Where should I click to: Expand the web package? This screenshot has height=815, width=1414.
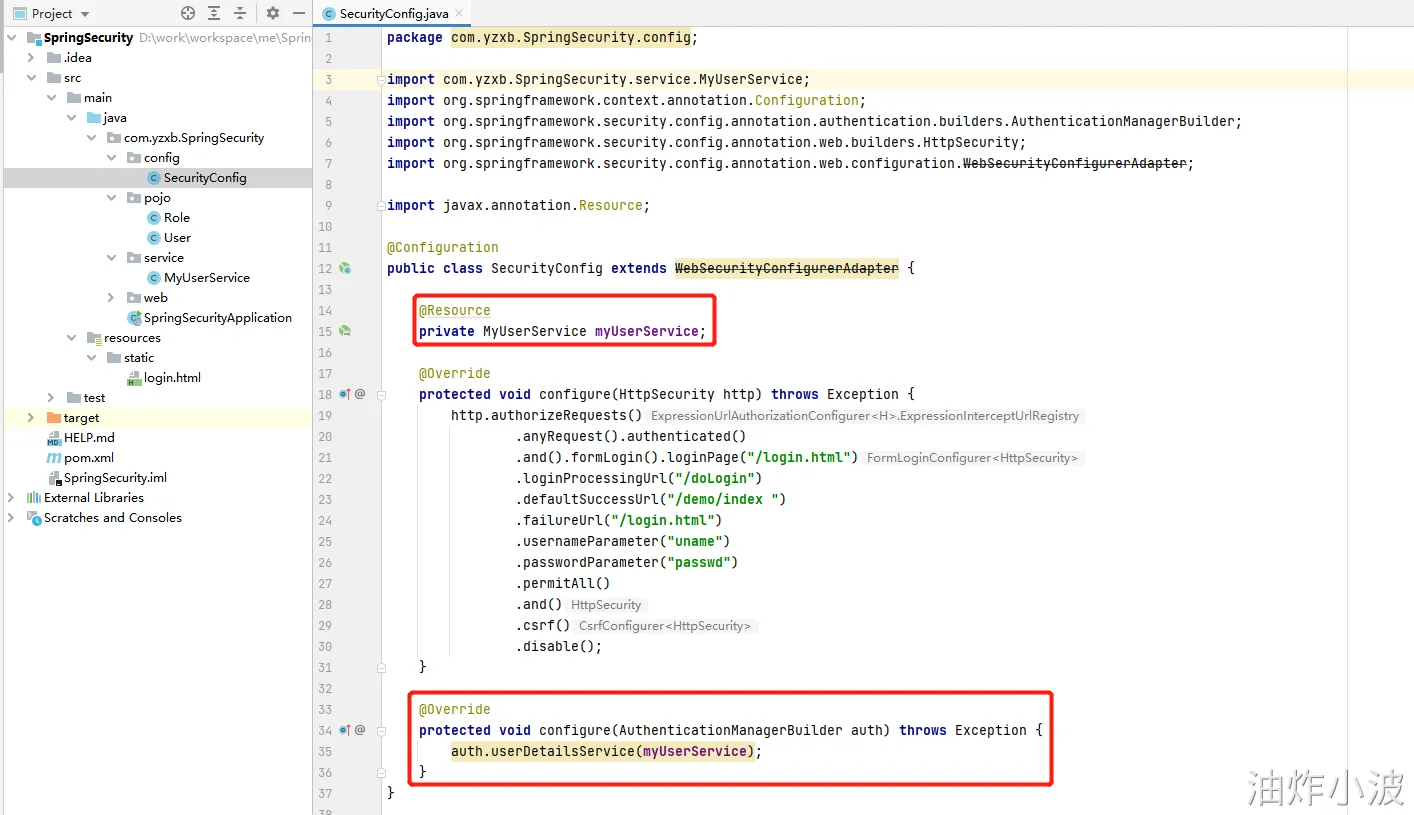112,298
